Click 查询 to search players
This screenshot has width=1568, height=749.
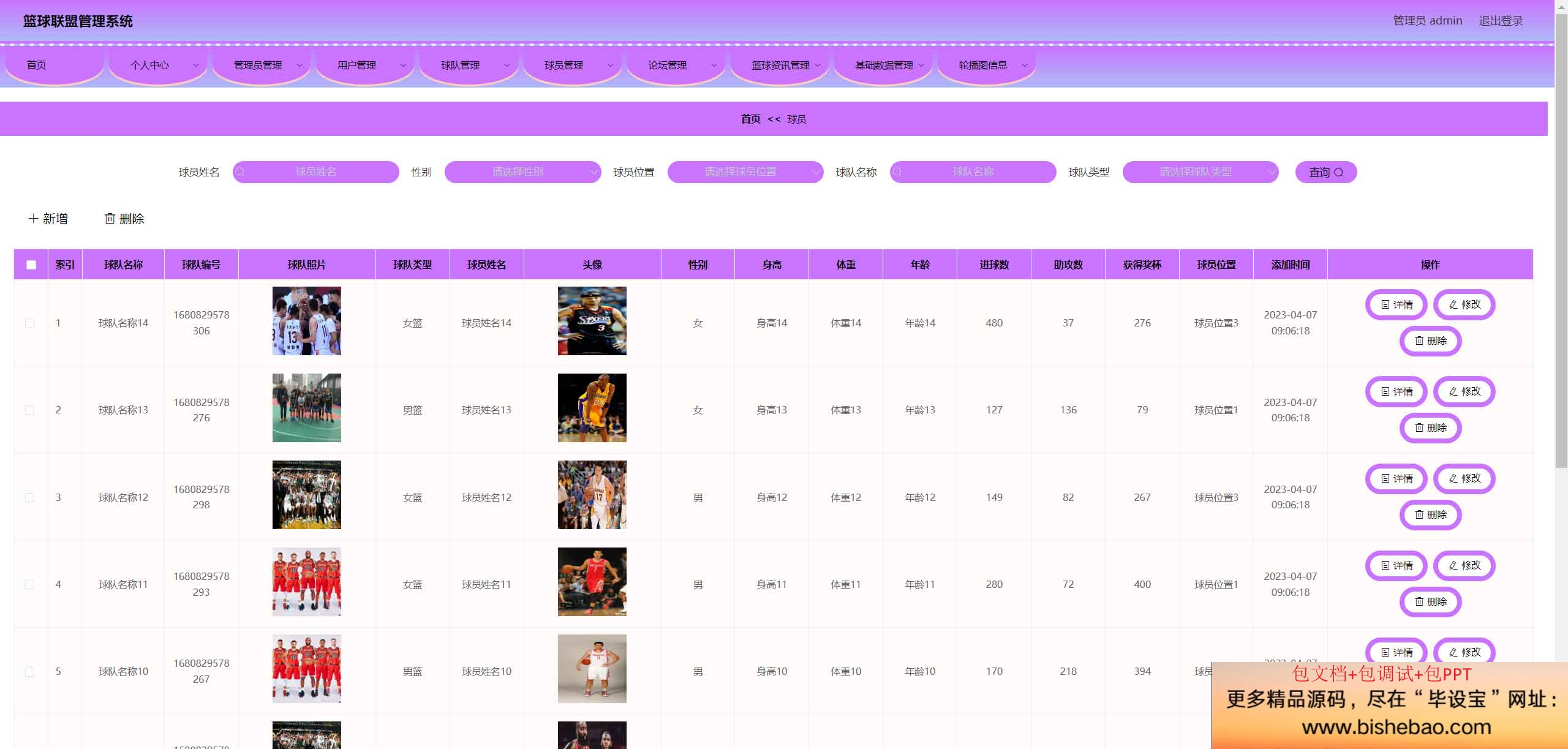[x=1326, y=172]
